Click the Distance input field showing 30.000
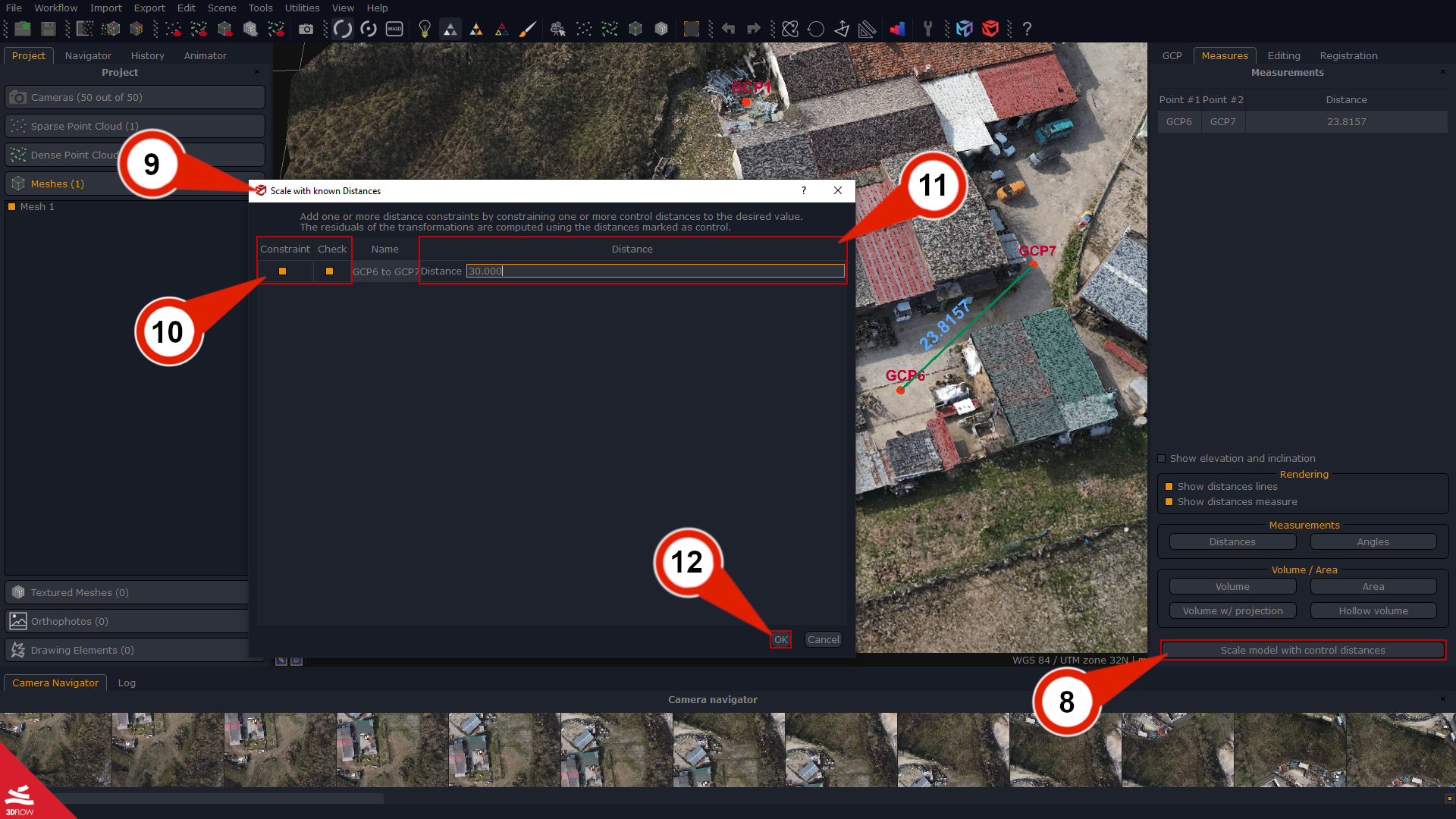 click(x=655, y=271)
